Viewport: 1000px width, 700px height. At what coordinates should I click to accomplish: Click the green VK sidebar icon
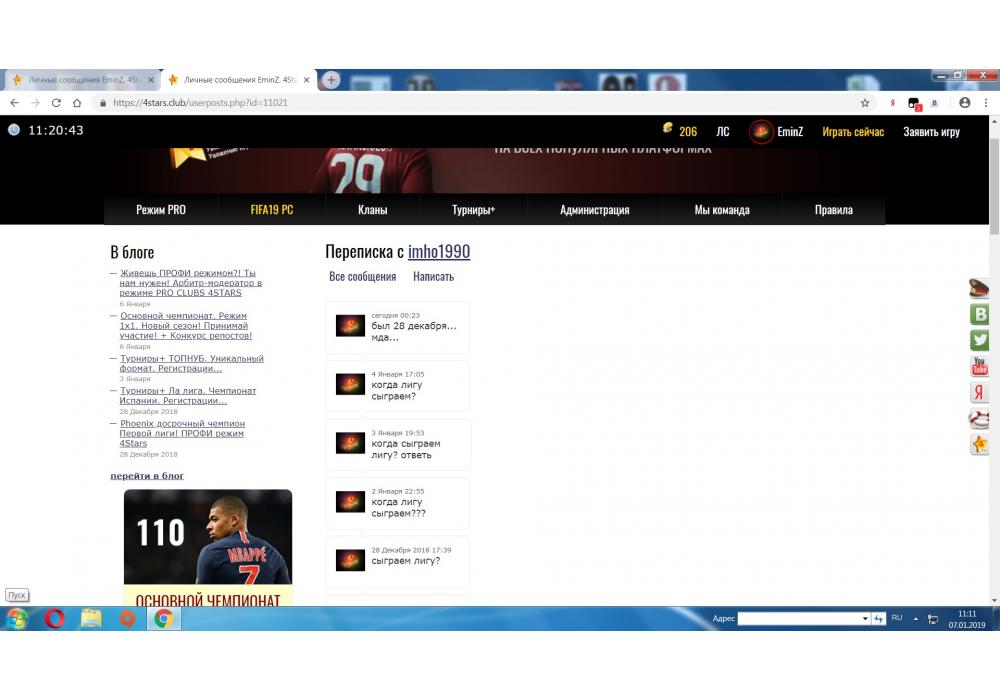(980, 314)
